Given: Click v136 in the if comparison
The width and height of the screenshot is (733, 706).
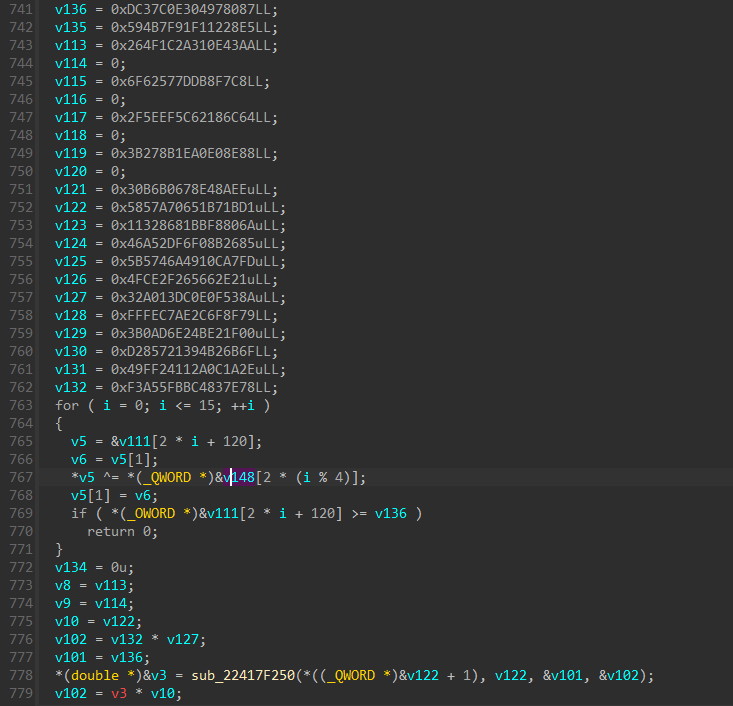Looking at the screenshot, I should [395, 513].
